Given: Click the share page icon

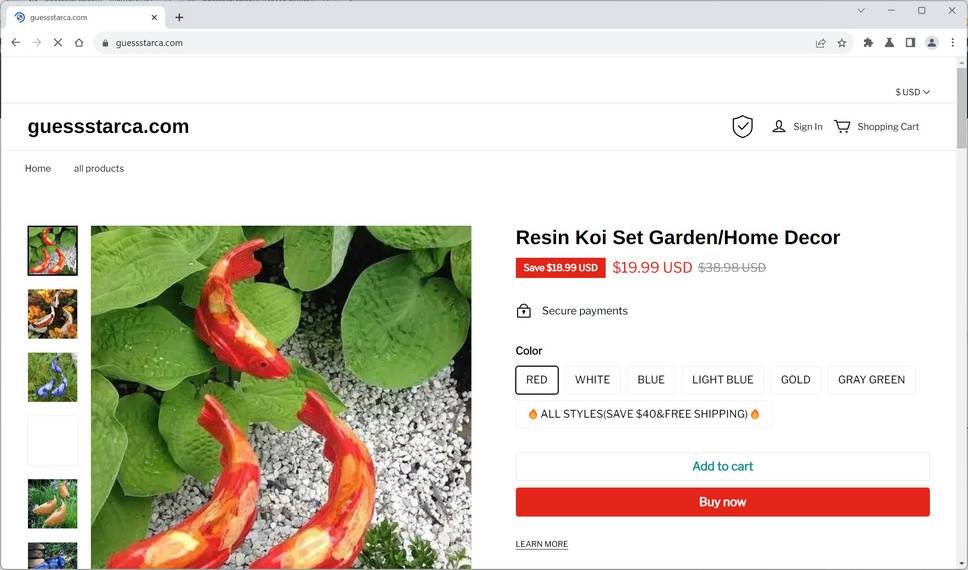Looking at the screenshot, I should tap(821, 43).
